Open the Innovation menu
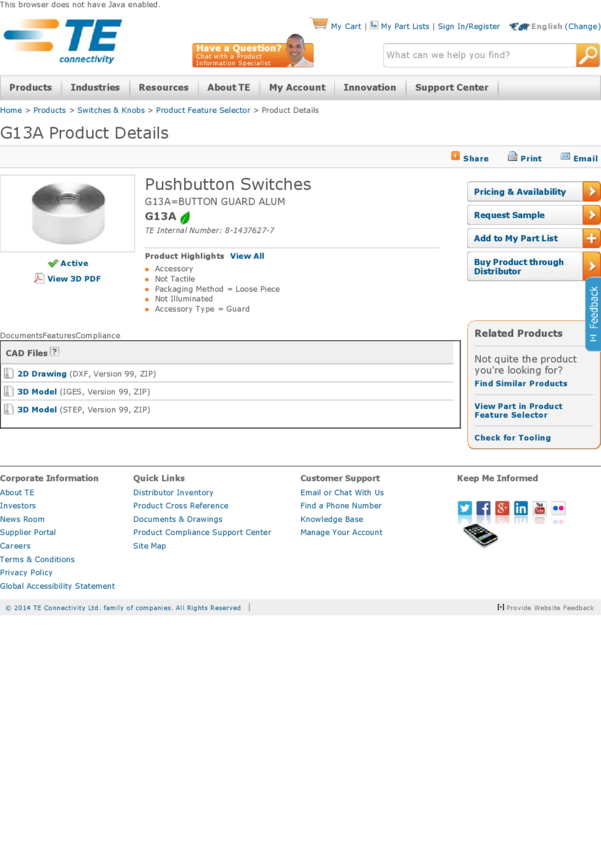This screenshot has height=850, width=601. click(370, 87)
